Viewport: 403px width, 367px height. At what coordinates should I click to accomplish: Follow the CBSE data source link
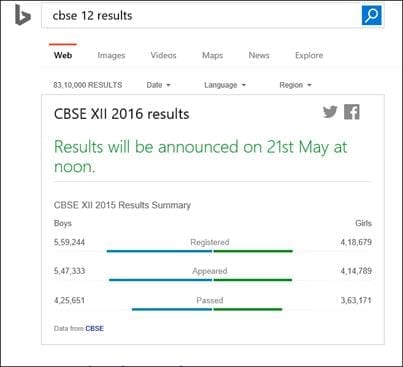pos(94,328)
